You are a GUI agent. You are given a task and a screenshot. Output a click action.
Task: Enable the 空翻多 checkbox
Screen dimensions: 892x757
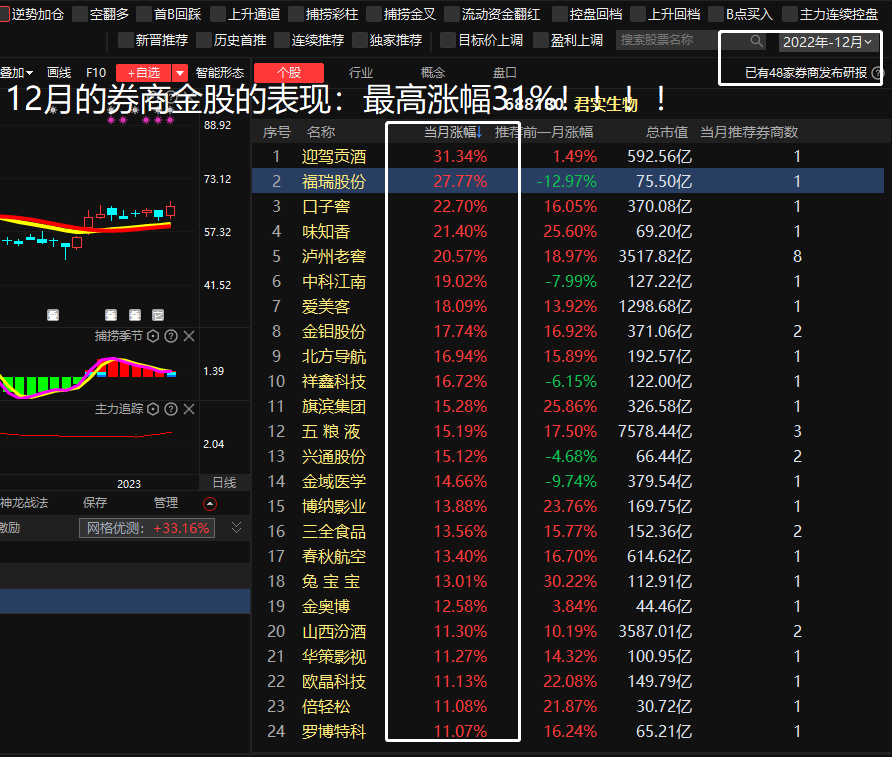(x=81, y=14)
